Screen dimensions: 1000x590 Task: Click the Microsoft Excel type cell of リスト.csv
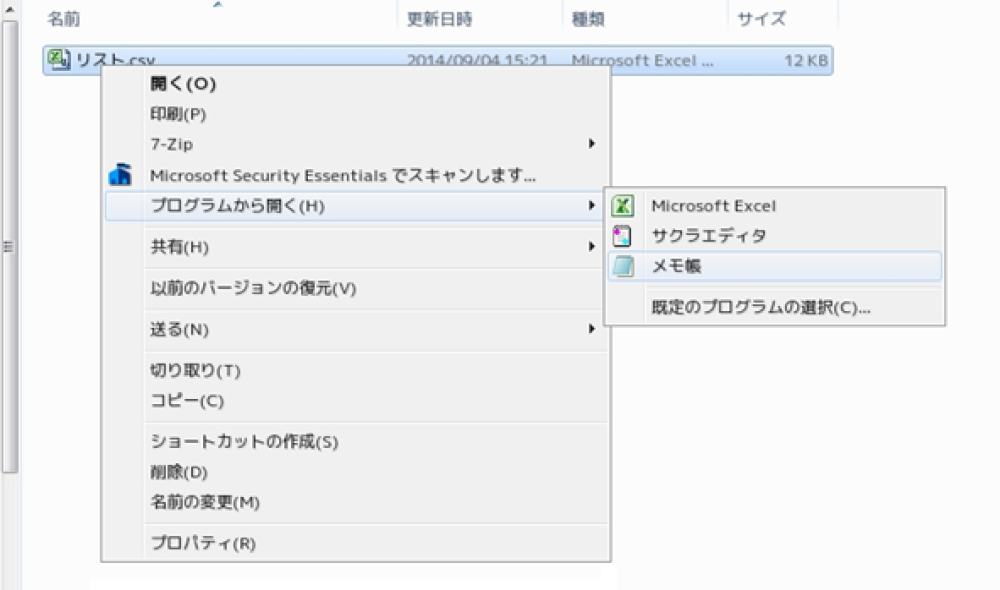[642, 61]
